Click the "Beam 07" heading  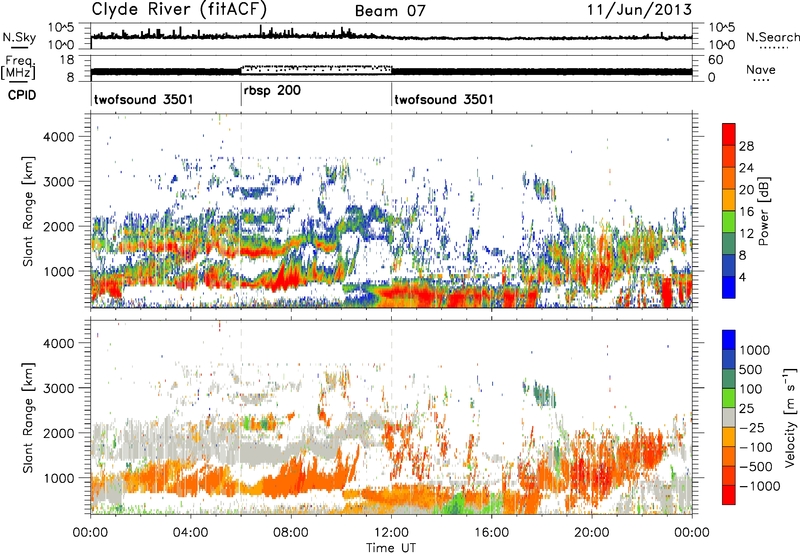[x=390, y=11]
